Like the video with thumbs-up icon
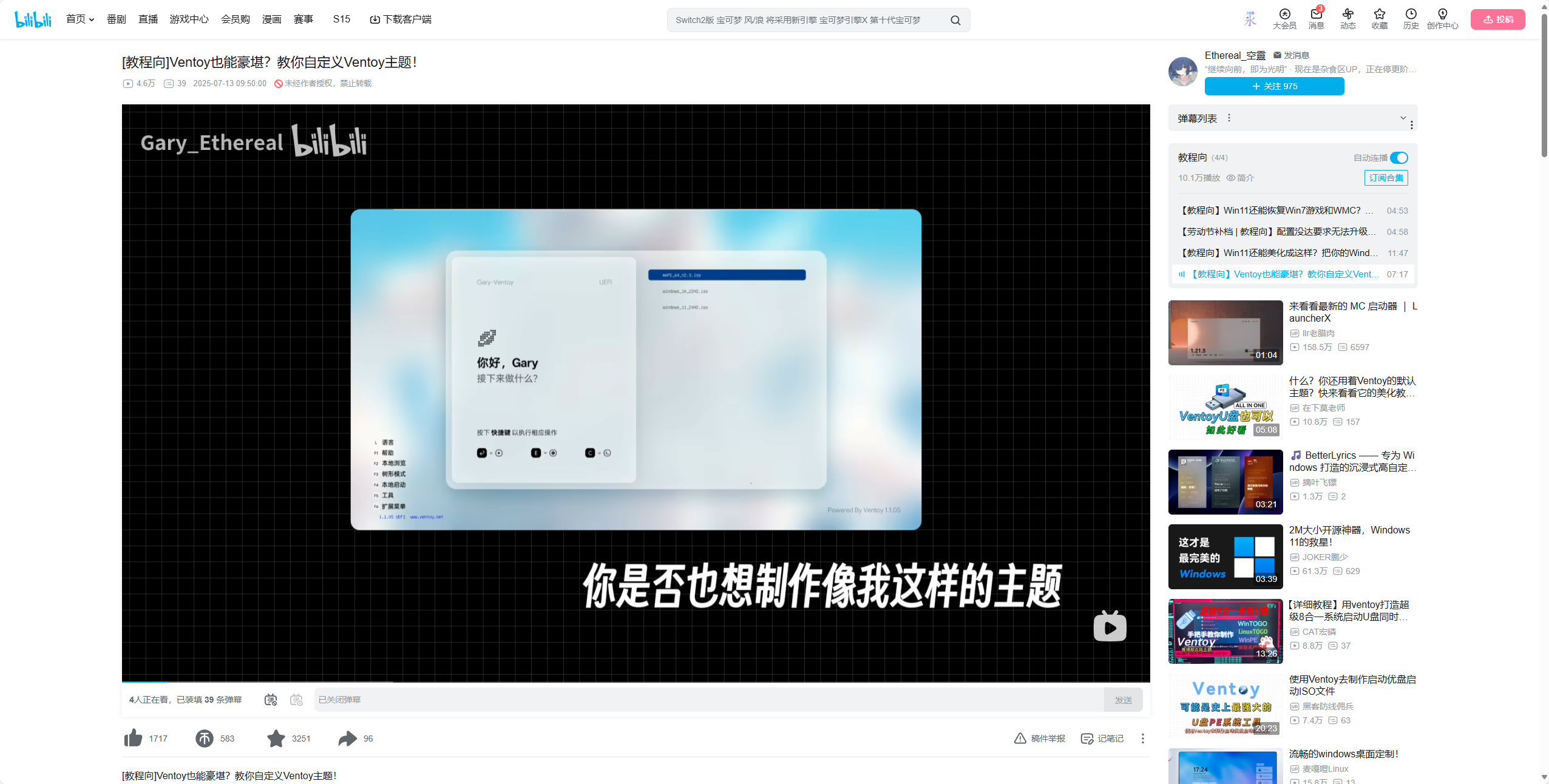 pos(133,738)
